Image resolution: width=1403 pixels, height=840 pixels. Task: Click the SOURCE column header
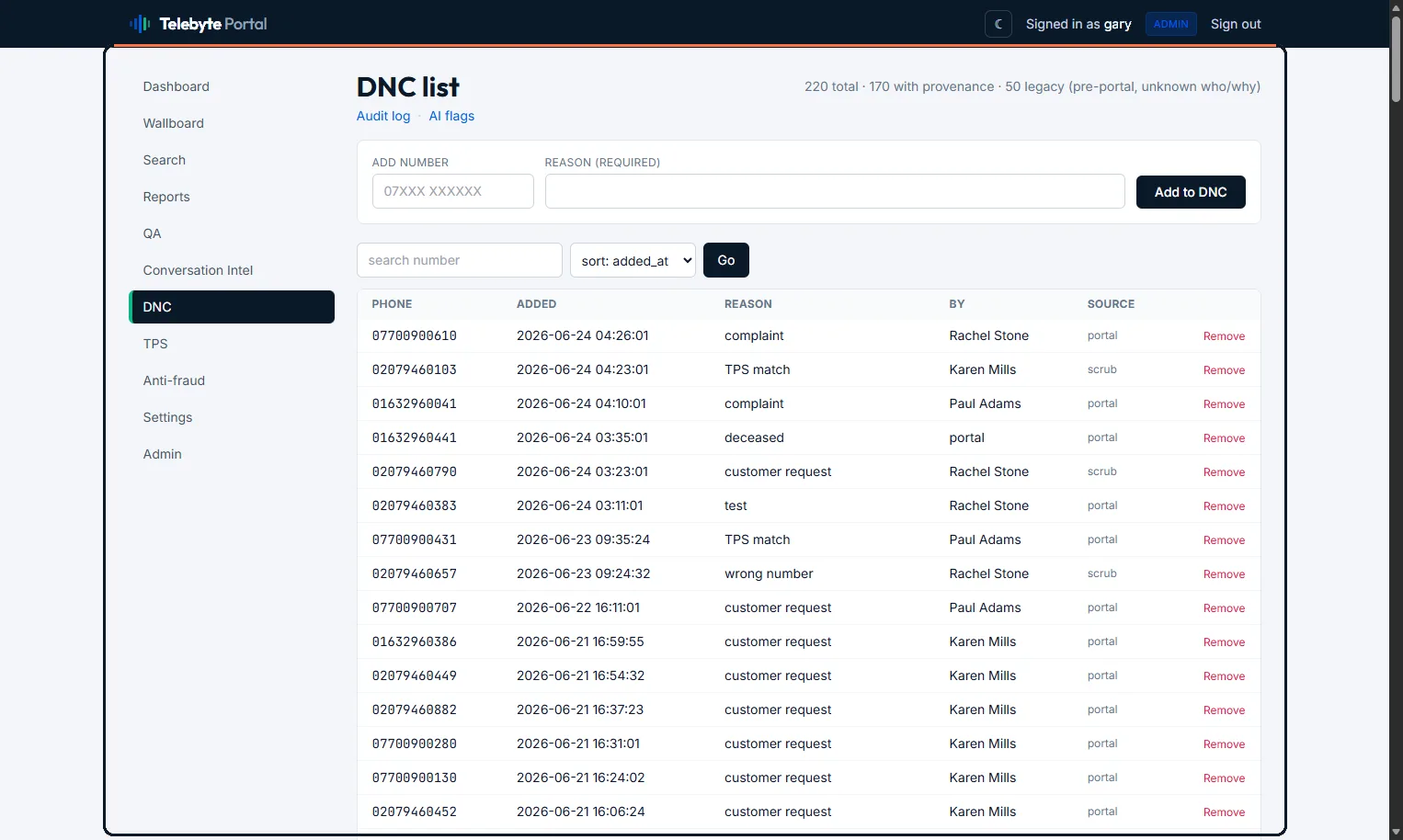pos(1111,304)
